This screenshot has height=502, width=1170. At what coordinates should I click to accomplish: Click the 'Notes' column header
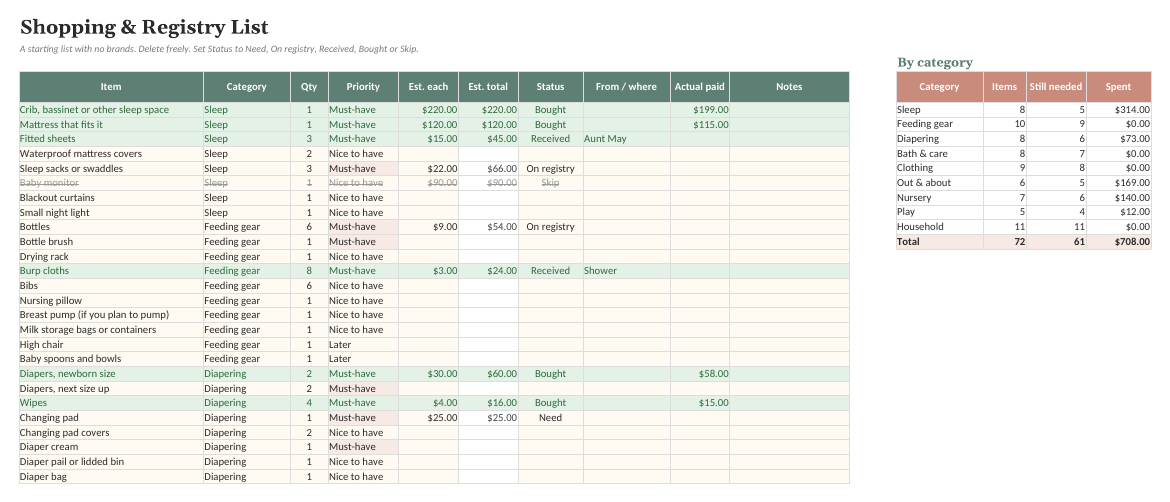click(789, 87)
